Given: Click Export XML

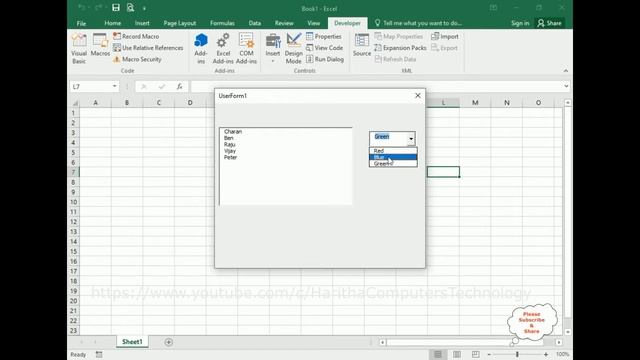Looking at the screenshot, I should tap(444, 48).
